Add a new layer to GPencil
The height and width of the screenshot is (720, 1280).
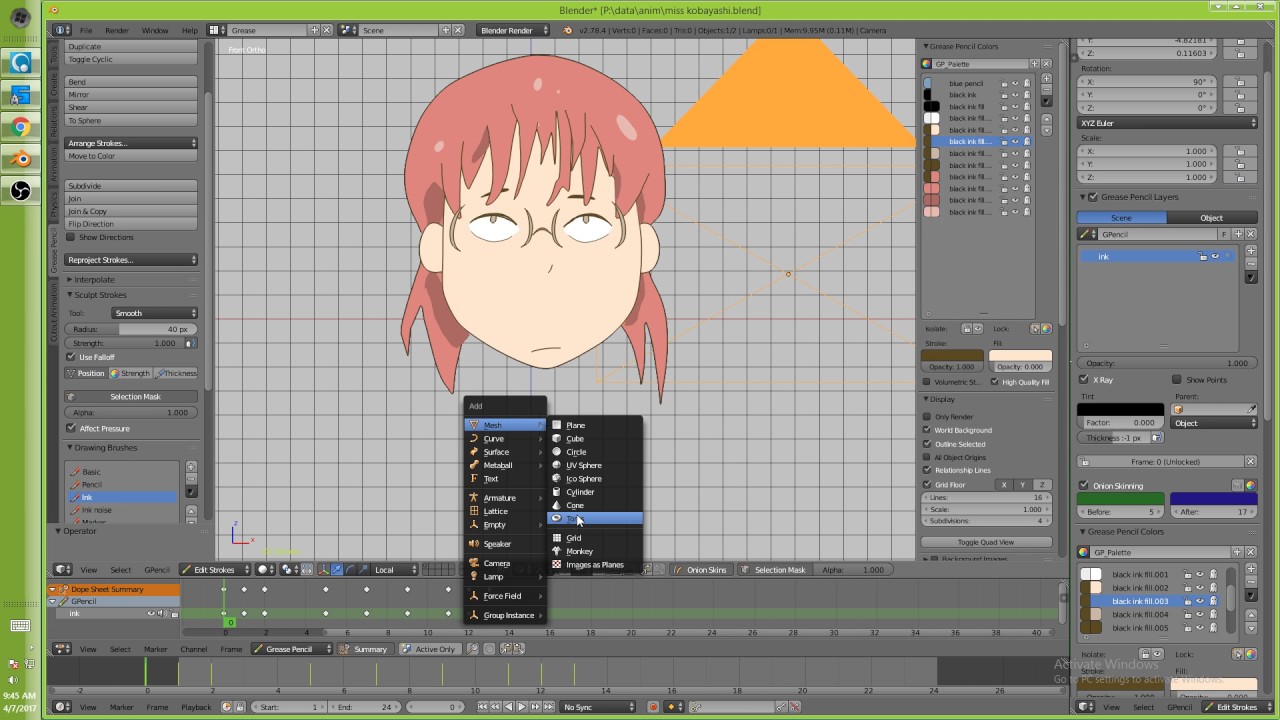(1251, 251)
